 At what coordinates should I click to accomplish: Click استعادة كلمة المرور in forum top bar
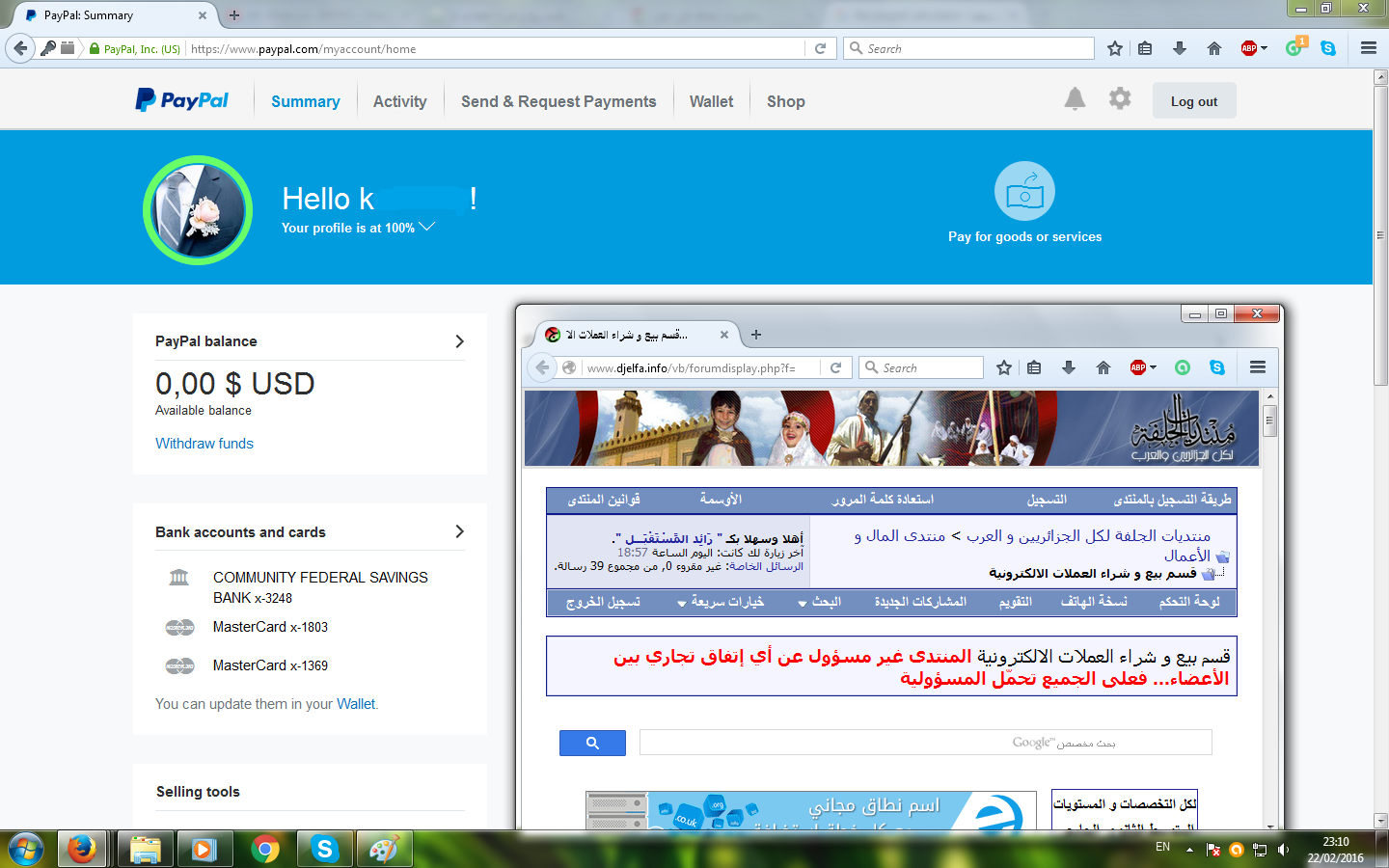(883, 500)
